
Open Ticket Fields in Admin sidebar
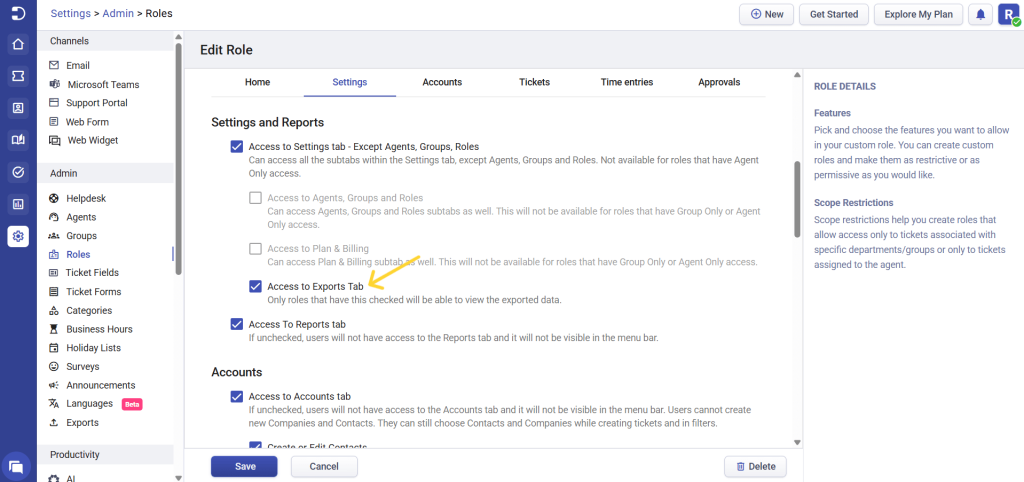(x=92, y=273)
